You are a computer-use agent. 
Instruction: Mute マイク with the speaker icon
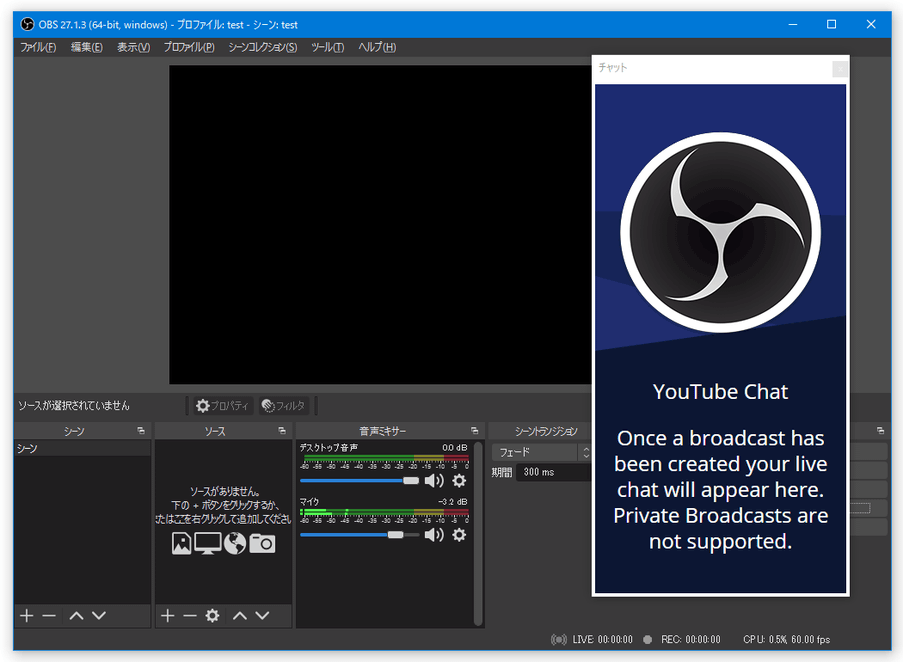click(434, 535)
